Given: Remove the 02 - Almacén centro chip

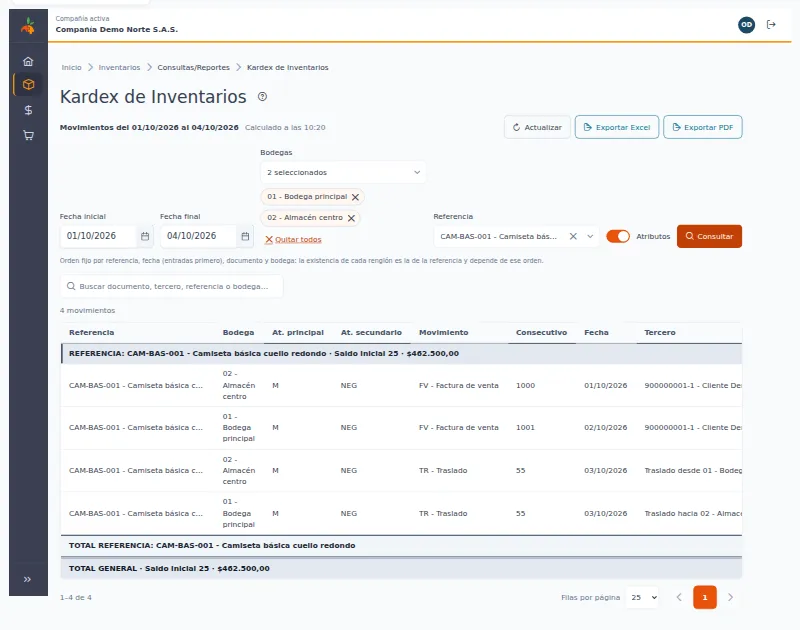Looking at the screenshot, I should [x=352, y=218].
